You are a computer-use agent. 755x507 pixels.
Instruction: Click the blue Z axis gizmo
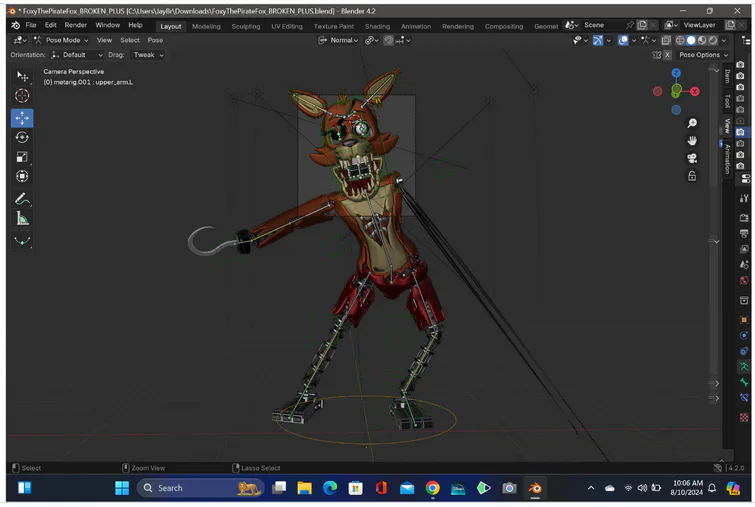click(676, 73)
